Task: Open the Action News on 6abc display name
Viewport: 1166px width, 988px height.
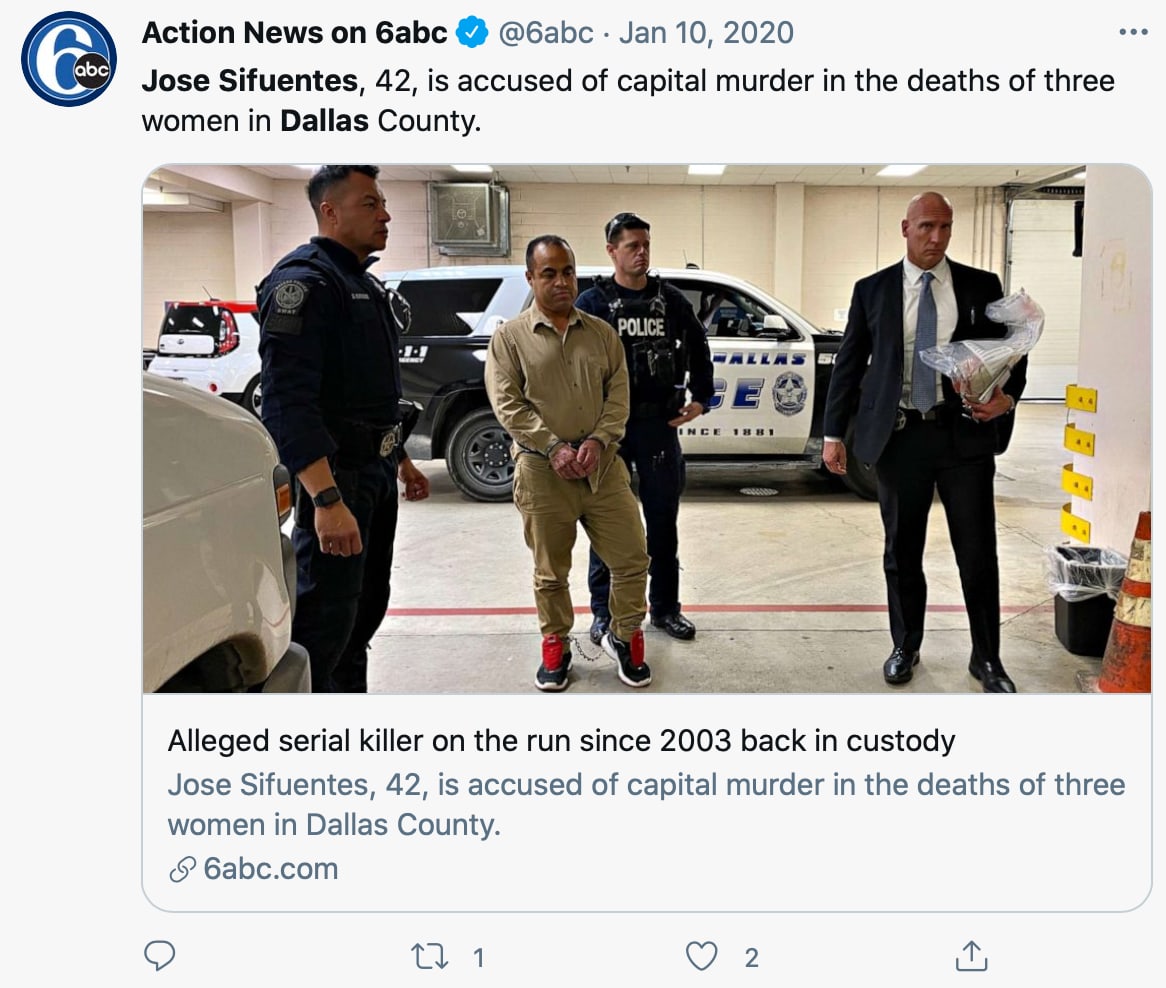Action: (x=294, y=33)
